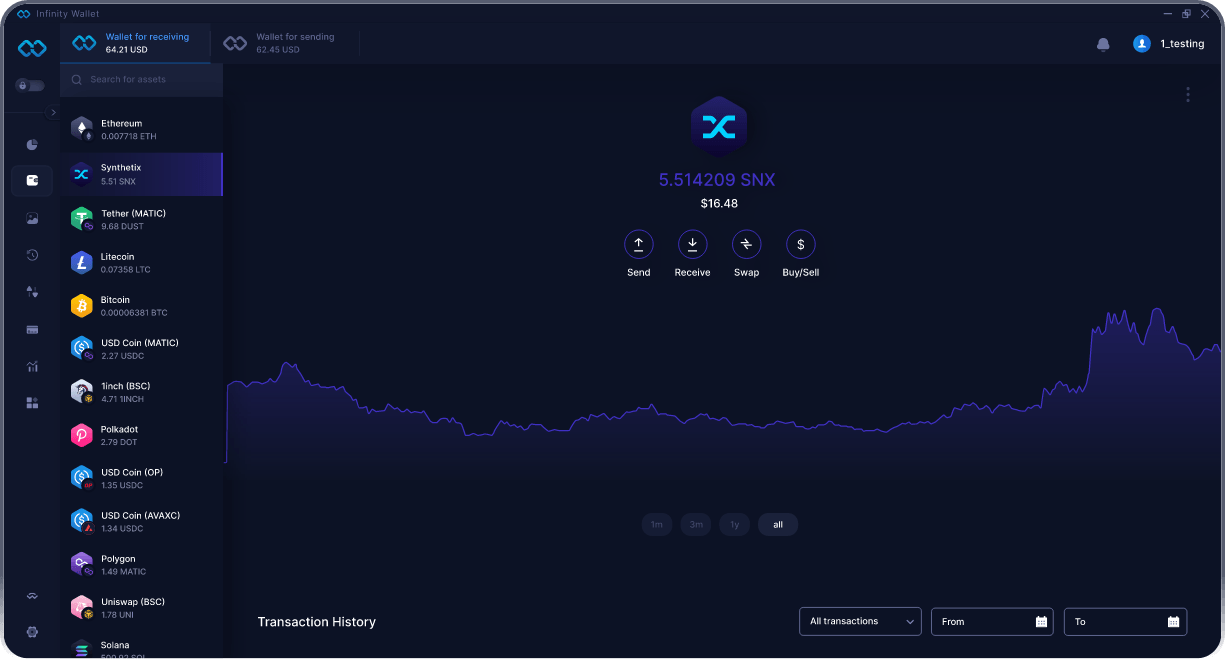The height and width of the screenshot is (662, 1225).
Task: Open the three-dot options menu
Action: click(1188, 94)
